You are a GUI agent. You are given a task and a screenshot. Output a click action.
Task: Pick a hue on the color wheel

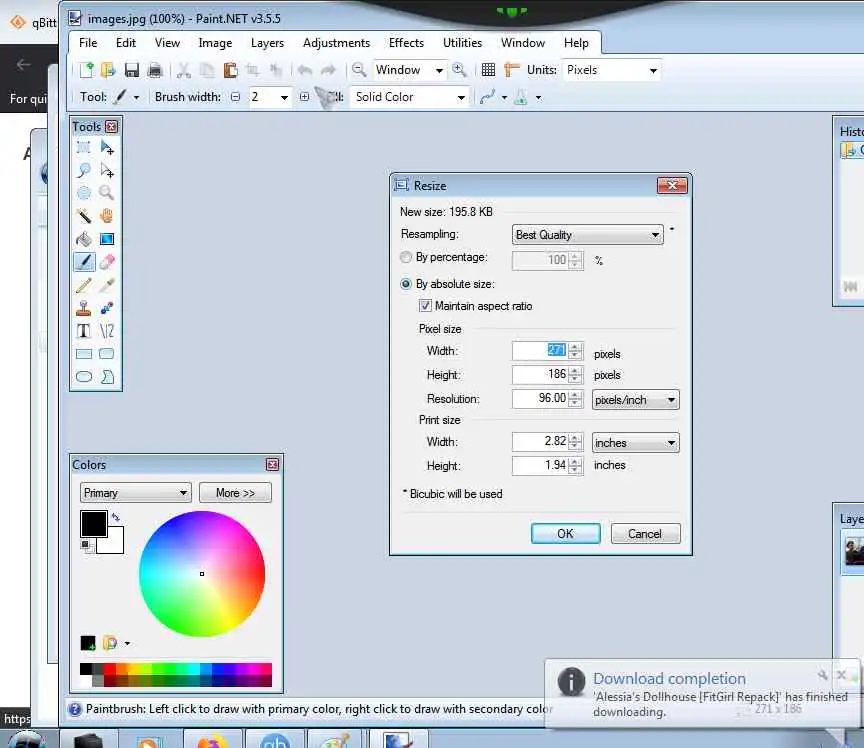(202, 574)
